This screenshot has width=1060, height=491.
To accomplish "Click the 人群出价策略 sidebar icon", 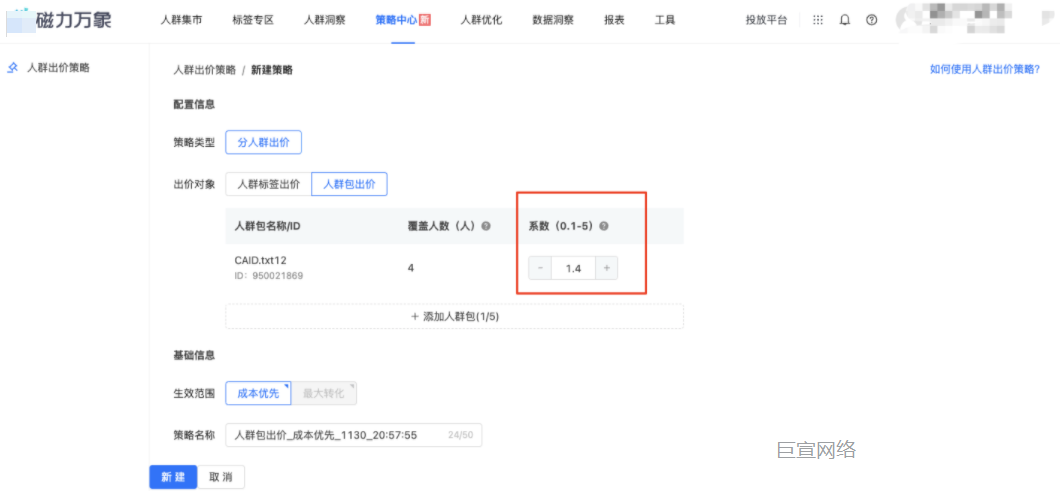I will (x=12, y=68).
